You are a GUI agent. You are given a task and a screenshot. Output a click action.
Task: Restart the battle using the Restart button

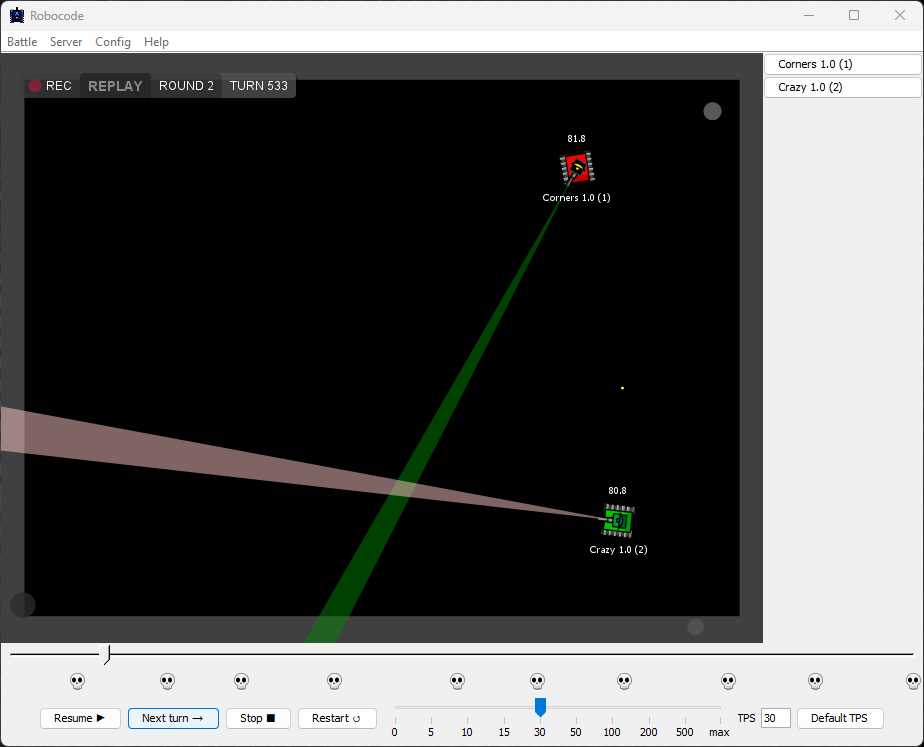(x=336, y=718)
